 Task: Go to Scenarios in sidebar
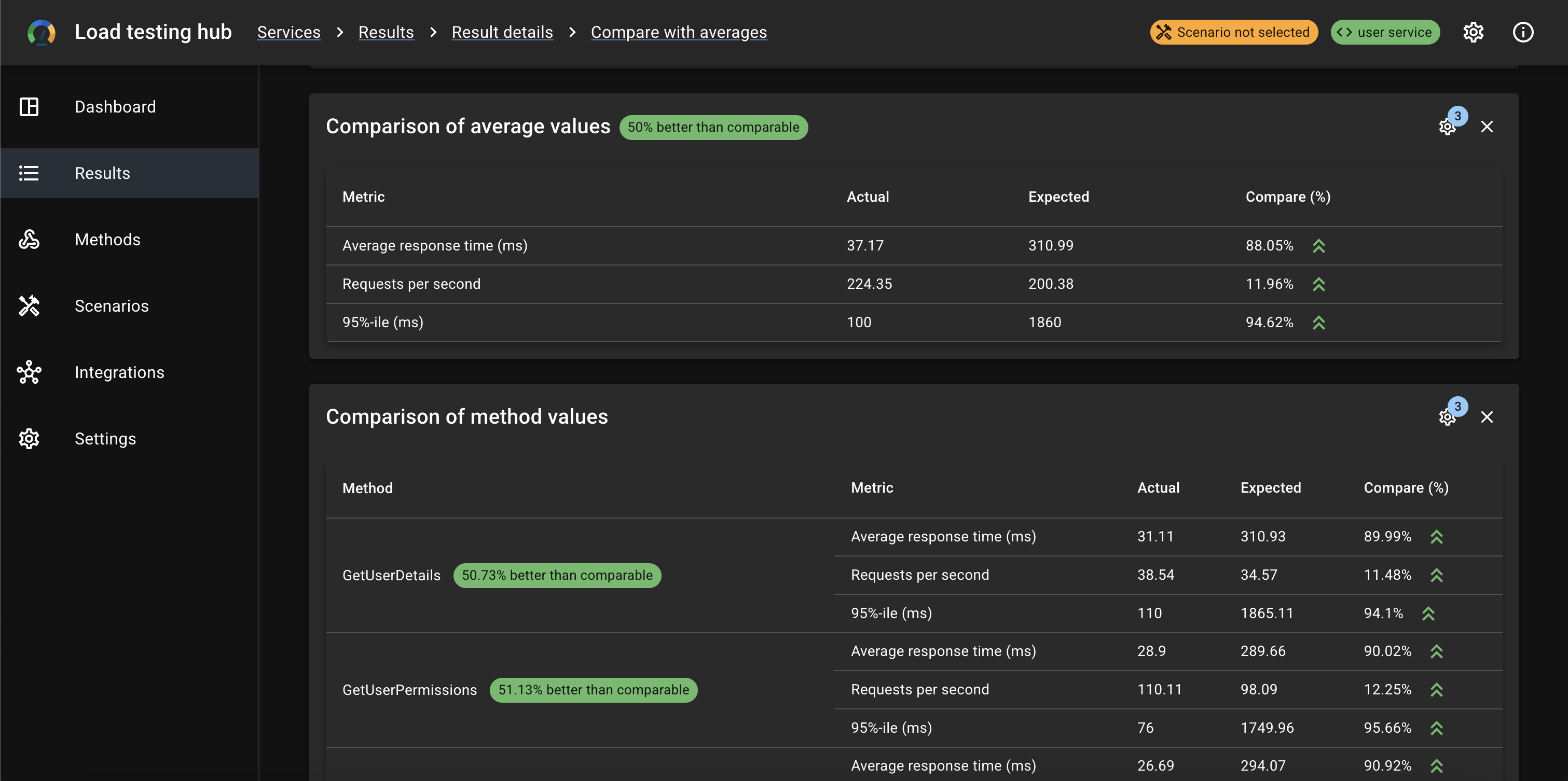coord(130,305)
